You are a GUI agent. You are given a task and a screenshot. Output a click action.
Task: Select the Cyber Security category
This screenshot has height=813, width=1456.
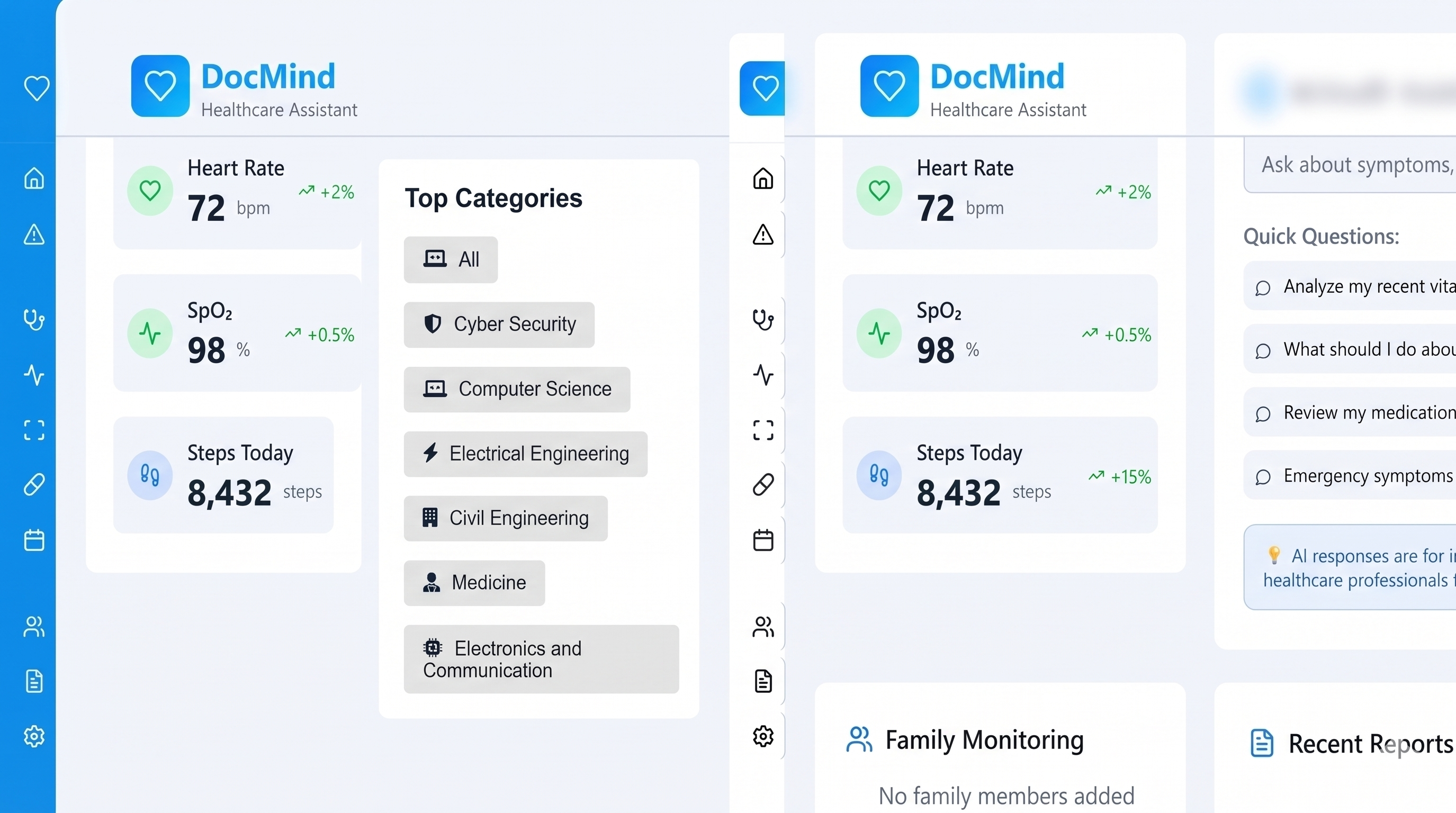[x=499, y=324]
